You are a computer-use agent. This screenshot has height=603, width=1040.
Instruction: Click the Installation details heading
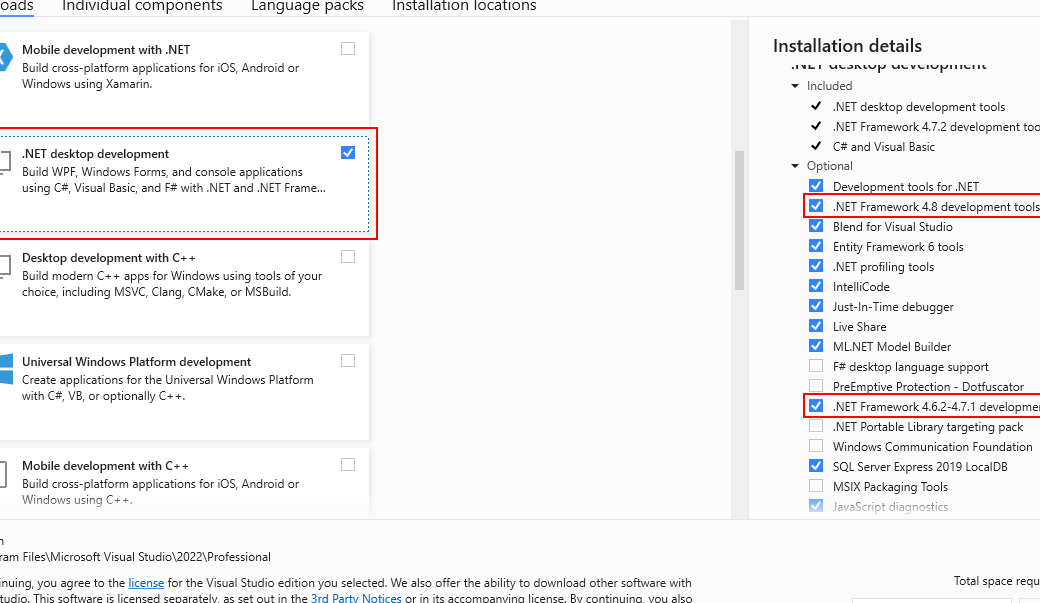(847, 46)
